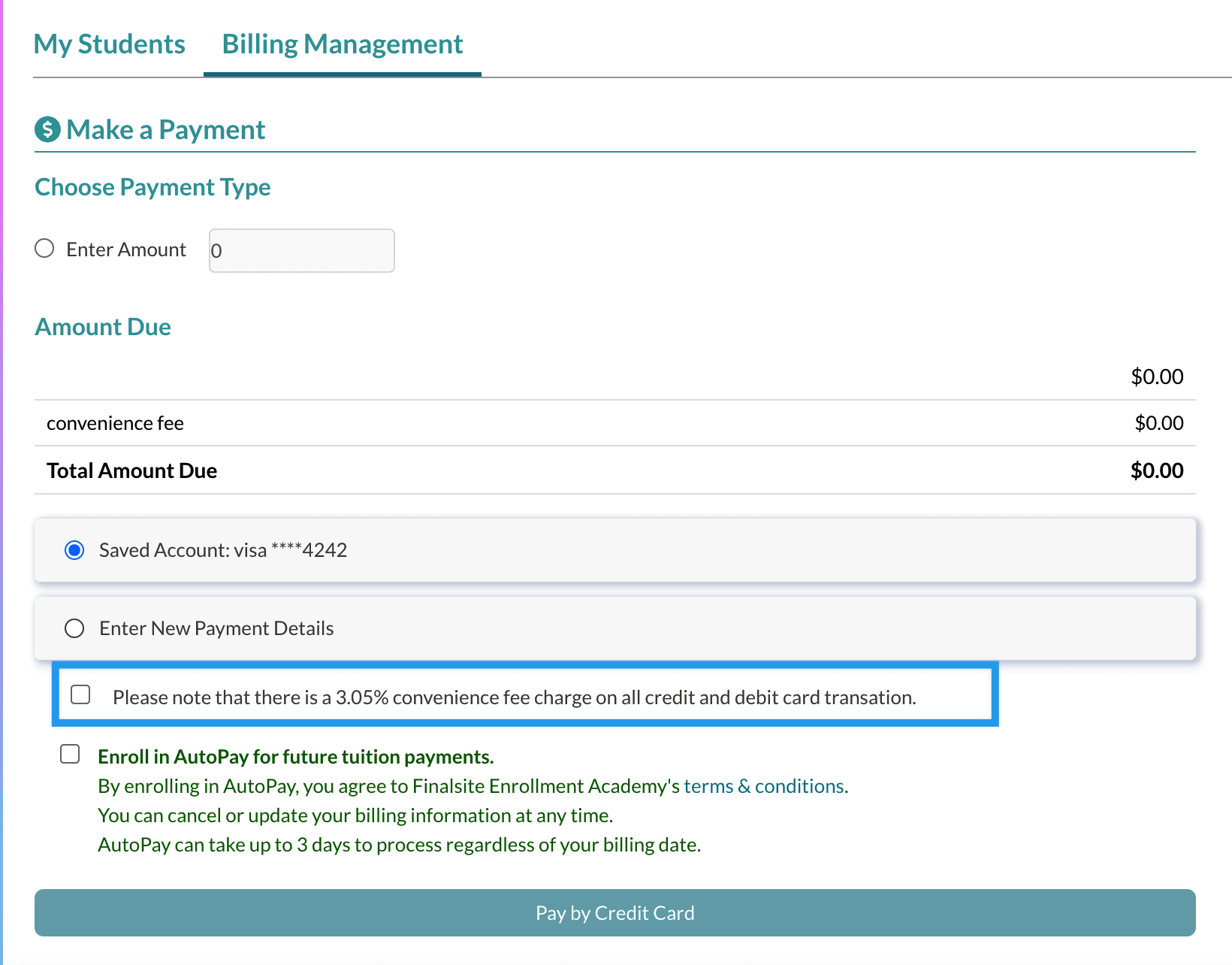Image resolution: width=1232 pixels, height=965 pixels.
Task: Check the 3.05% convenience fee acknowledgment box
Action: [80, 695]
